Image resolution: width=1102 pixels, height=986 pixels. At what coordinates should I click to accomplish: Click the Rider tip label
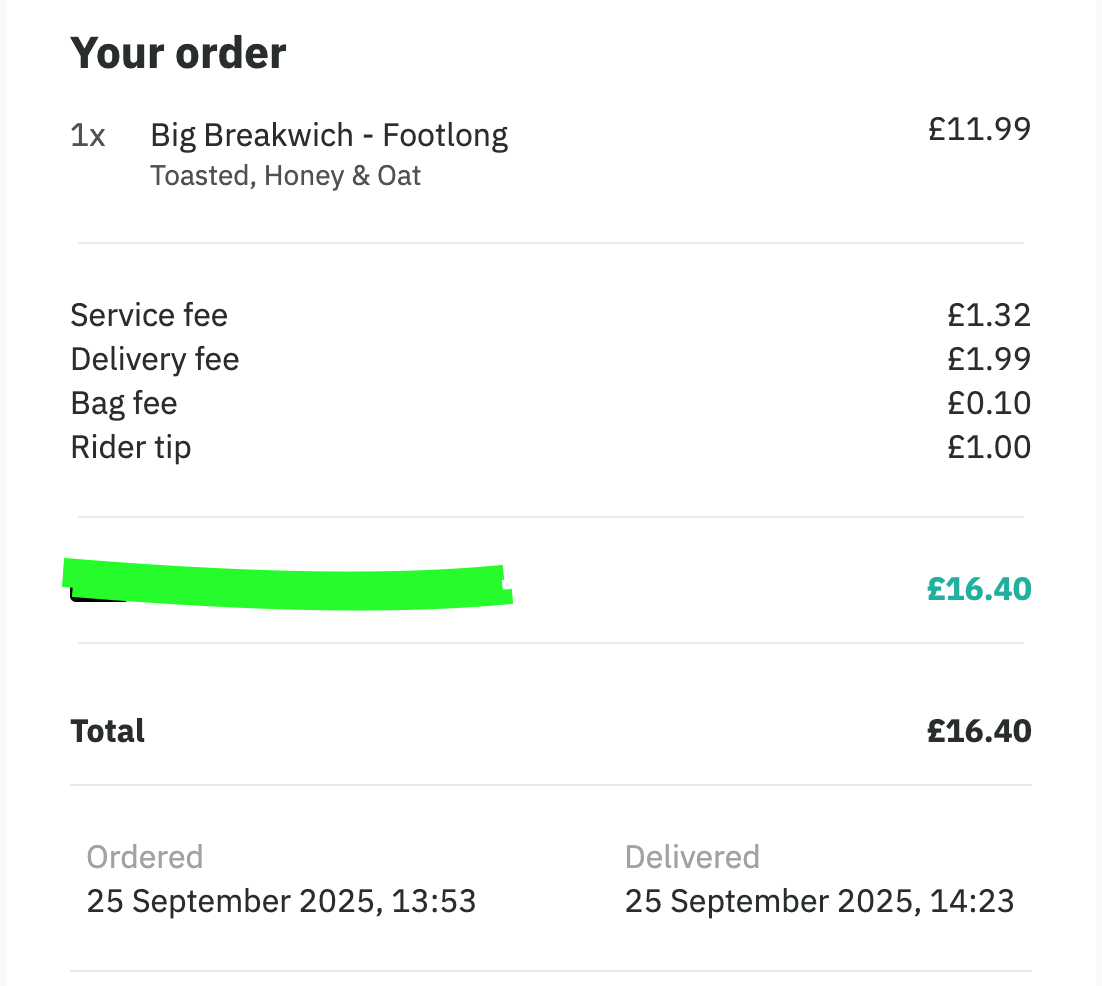pos(130,447)
